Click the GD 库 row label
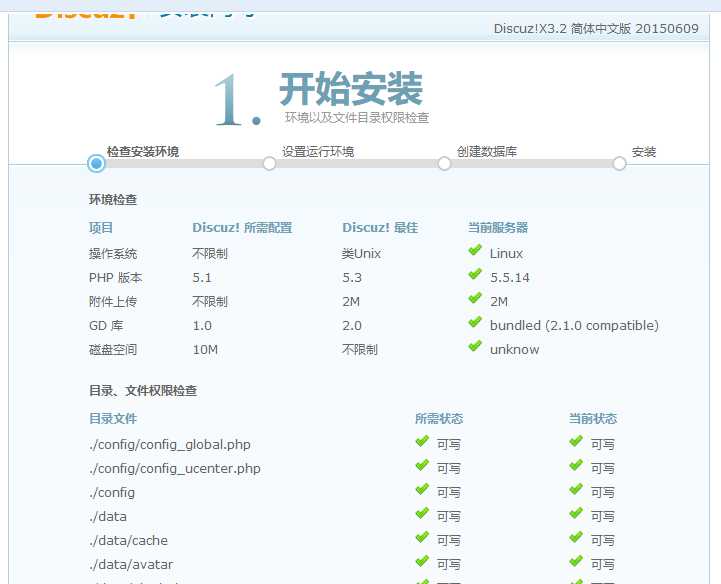Viewport: 721px width, 584px height. tap(106, 326)
